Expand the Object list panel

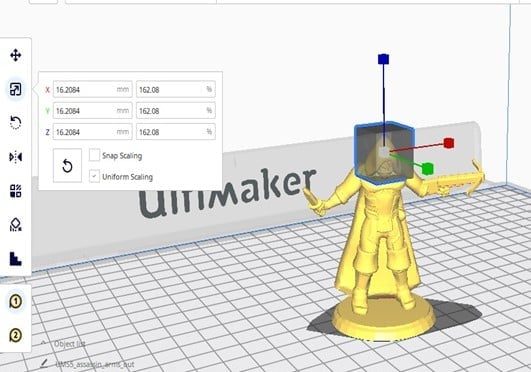tap(64, 344)
